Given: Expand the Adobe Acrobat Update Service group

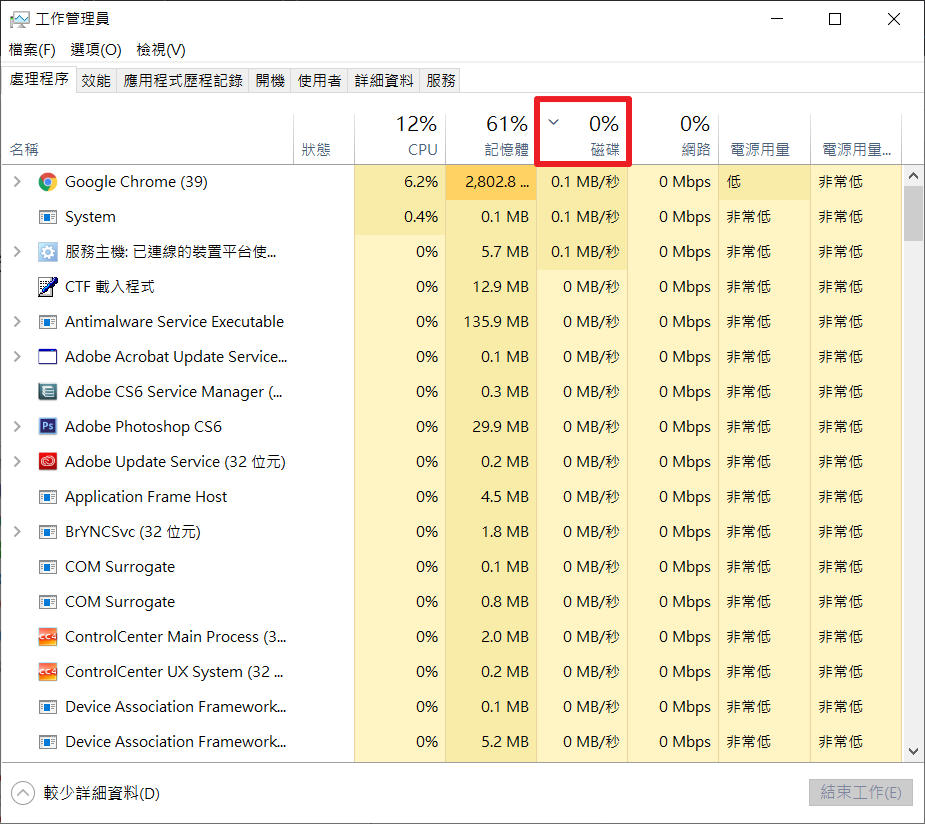Looking at the screenshot, I should (x=17, y=357).
